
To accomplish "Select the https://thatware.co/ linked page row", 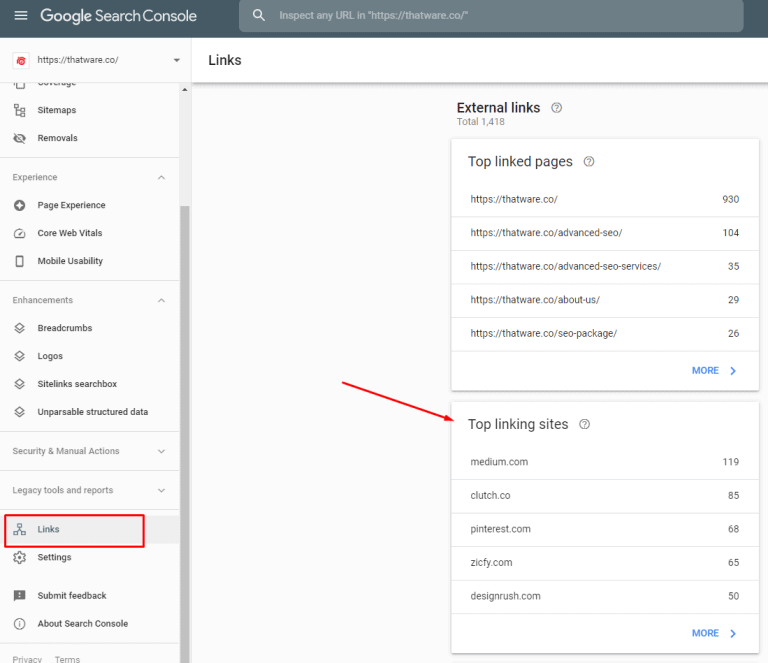I will point(605,199).
